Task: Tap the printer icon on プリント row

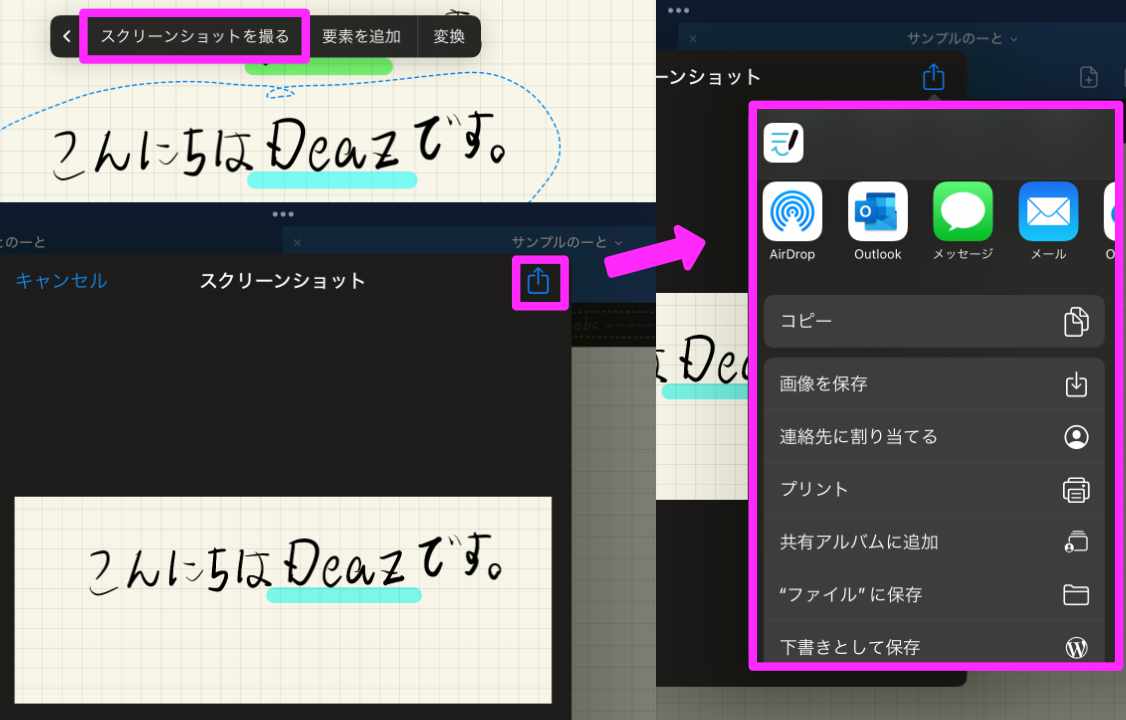Action: pyautogui.click(x=1075, y=489)
